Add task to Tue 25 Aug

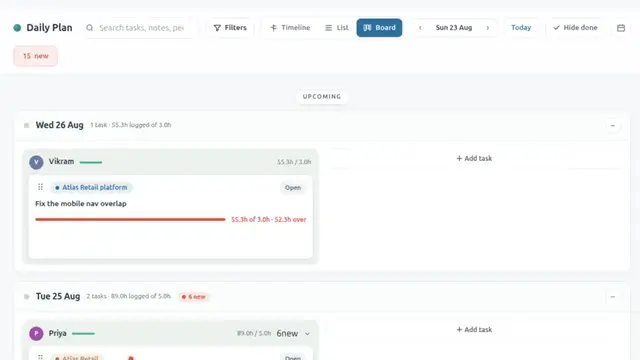[x=474, y=330]
